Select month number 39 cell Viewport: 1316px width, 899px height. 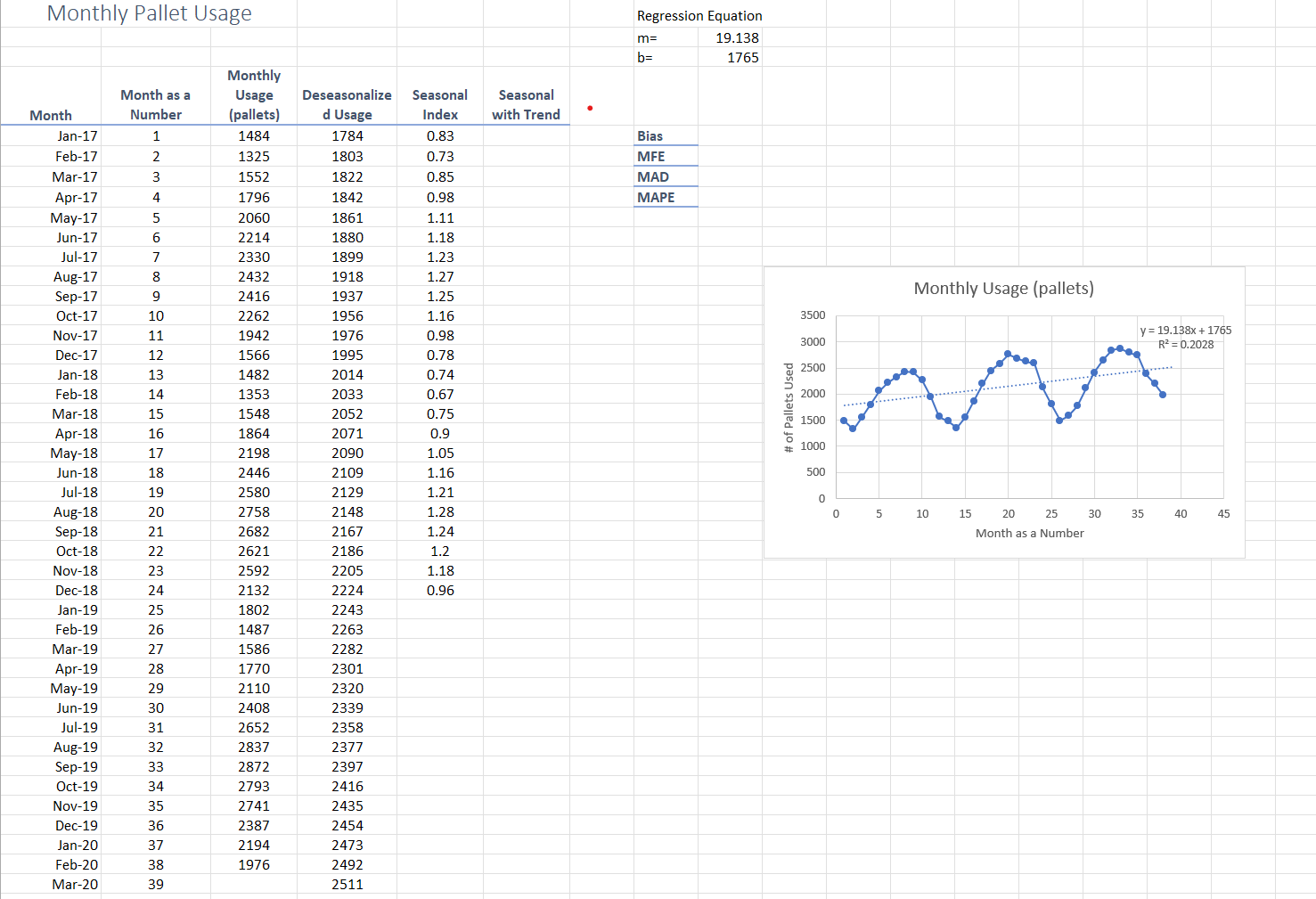(x=156, y=885)
